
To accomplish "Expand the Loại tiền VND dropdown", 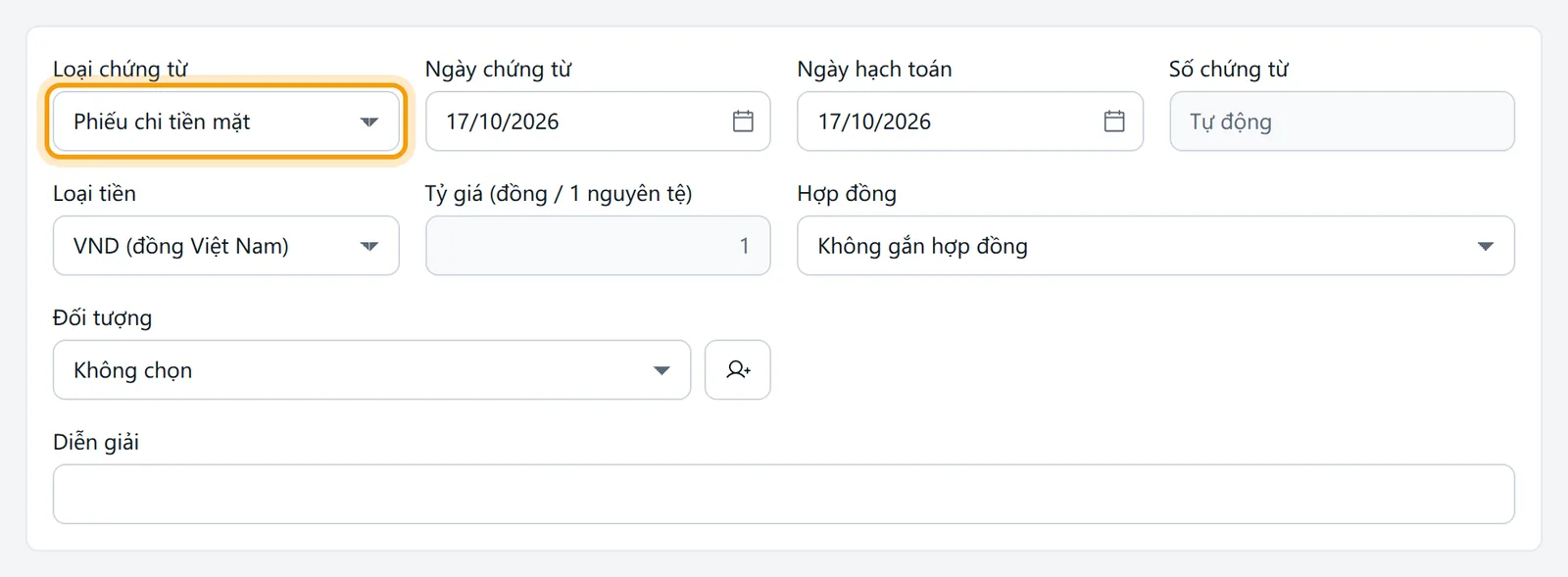I will 225,246.
